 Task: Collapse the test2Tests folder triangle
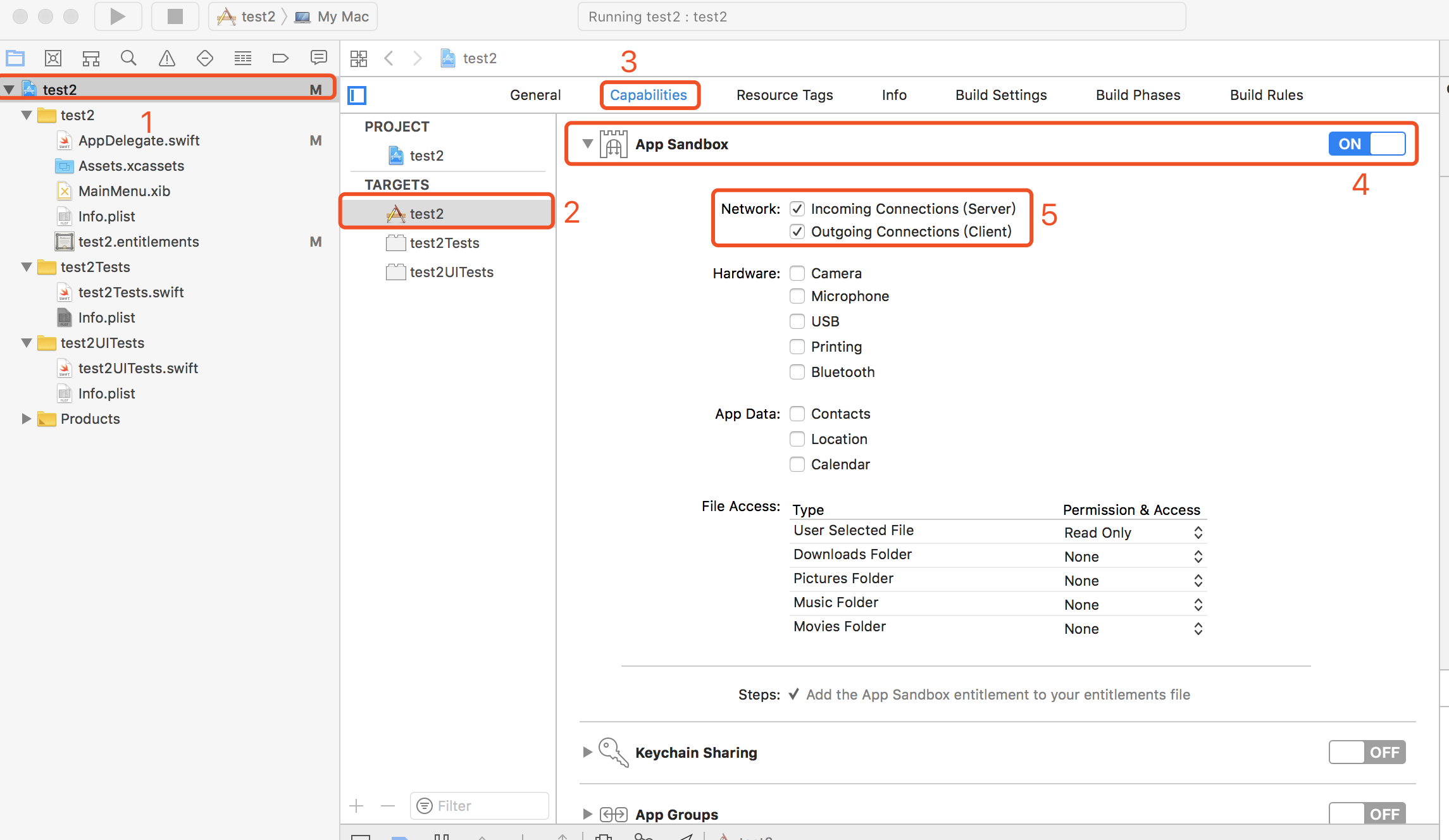[x=26, y=267]
